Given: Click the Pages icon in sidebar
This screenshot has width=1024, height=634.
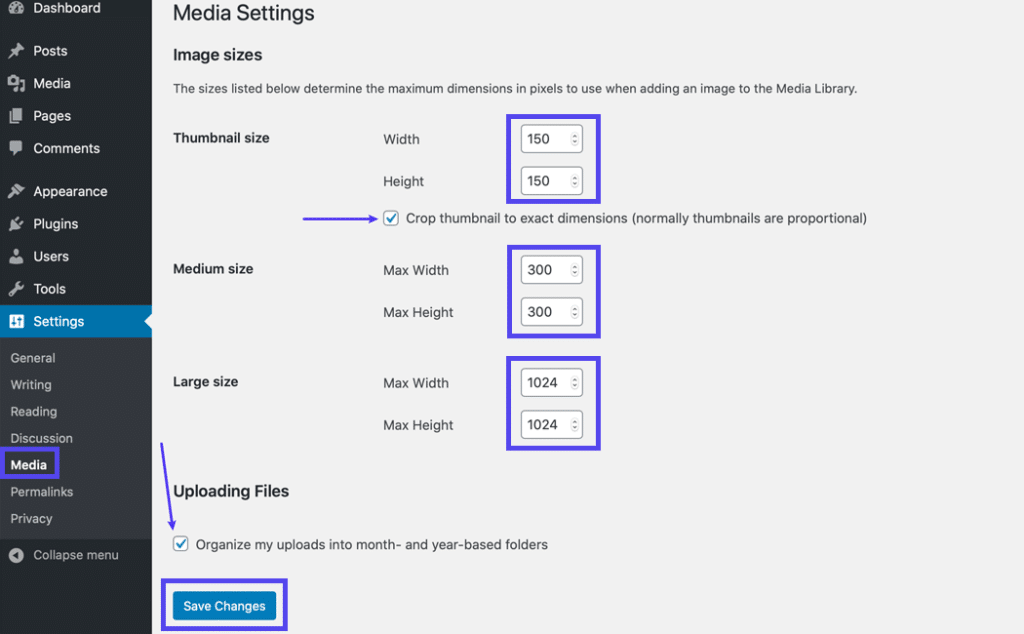Looking at the screenshot, I should click(x=16, y=116).
